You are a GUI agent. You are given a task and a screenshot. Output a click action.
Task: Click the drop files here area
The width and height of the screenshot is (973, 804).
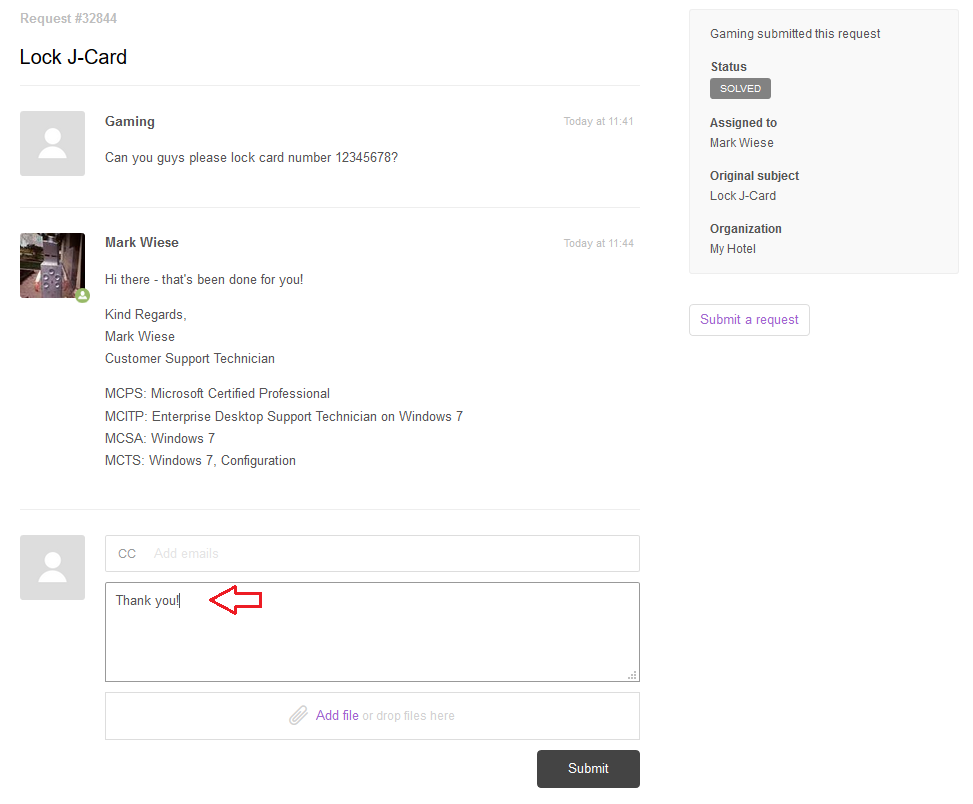(372, 716)
